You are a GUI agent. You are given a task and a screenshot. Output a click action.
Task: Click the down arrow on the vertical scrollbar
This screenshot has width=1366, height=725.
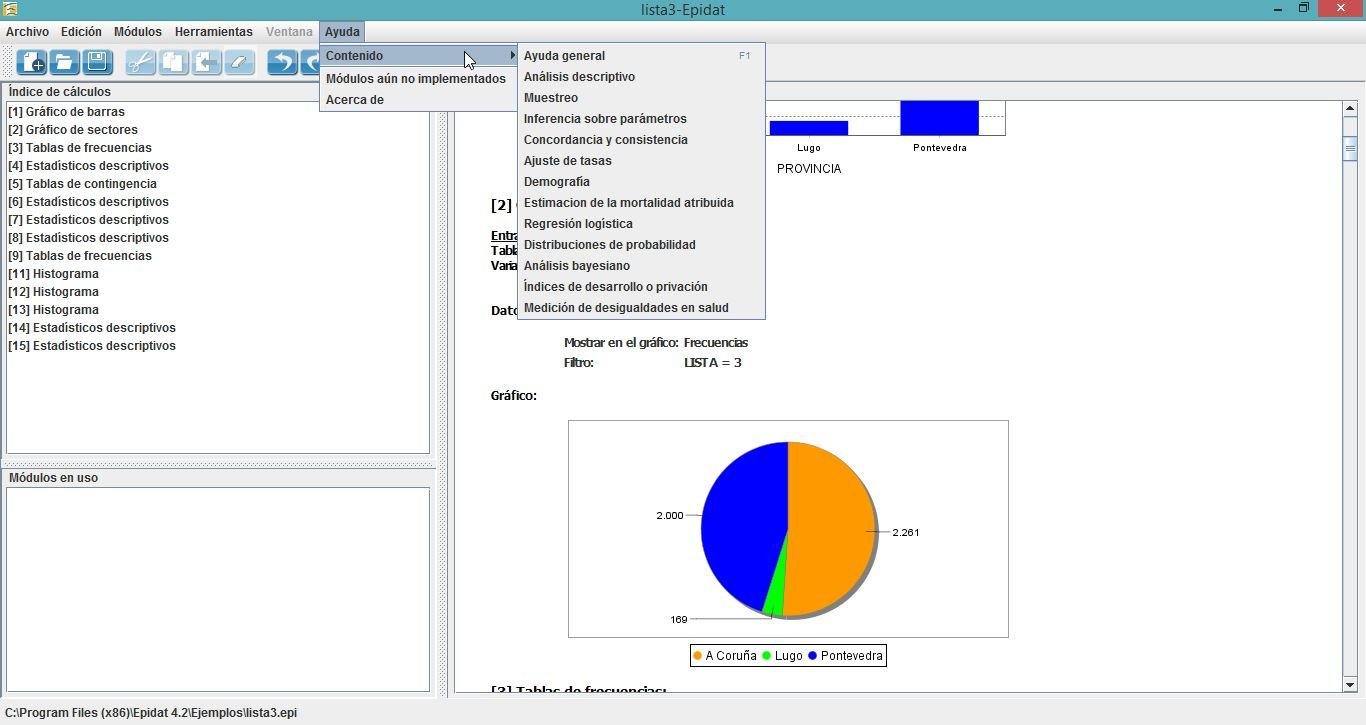point(1352,686)
